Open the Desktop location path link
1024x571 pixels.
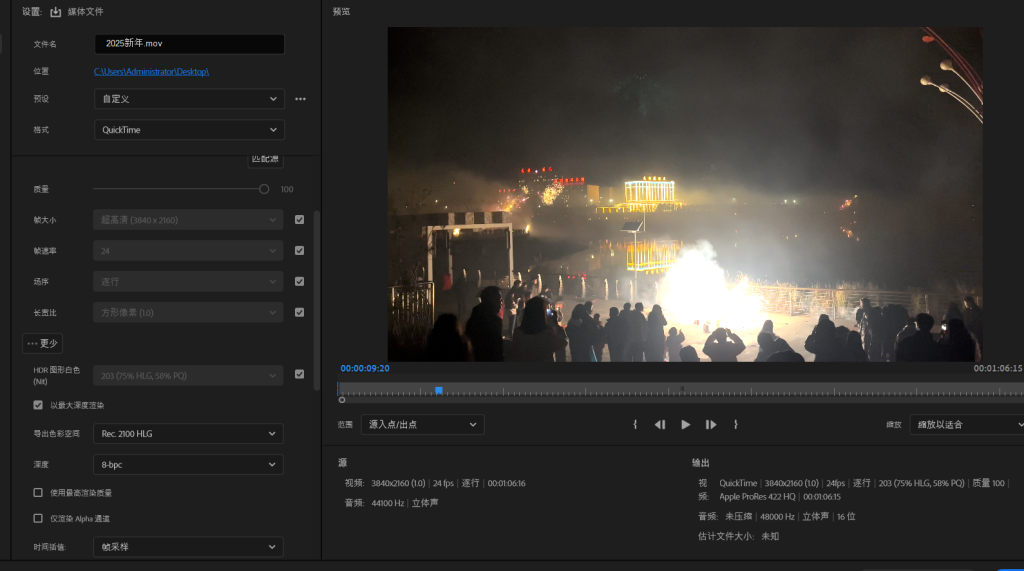(151, 71)
